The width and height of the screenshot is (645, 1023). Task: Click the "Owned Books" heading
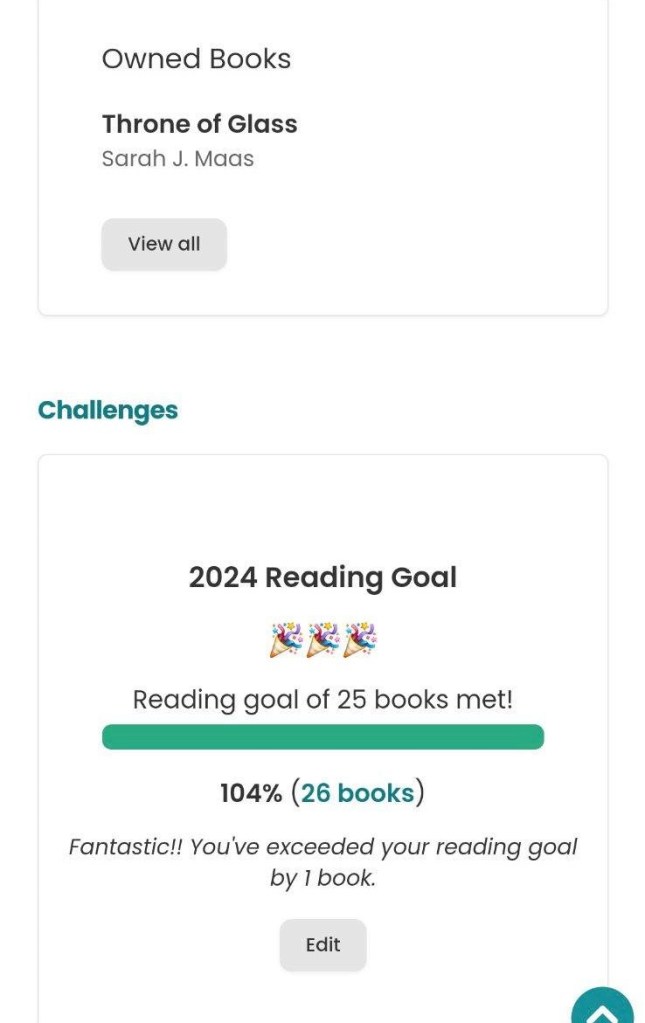click(196, 59)
